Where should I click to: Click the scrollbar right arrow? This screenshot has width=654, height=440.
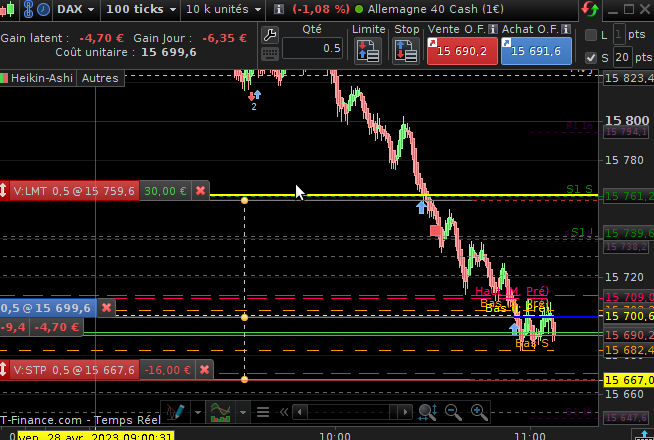(405, 412)
